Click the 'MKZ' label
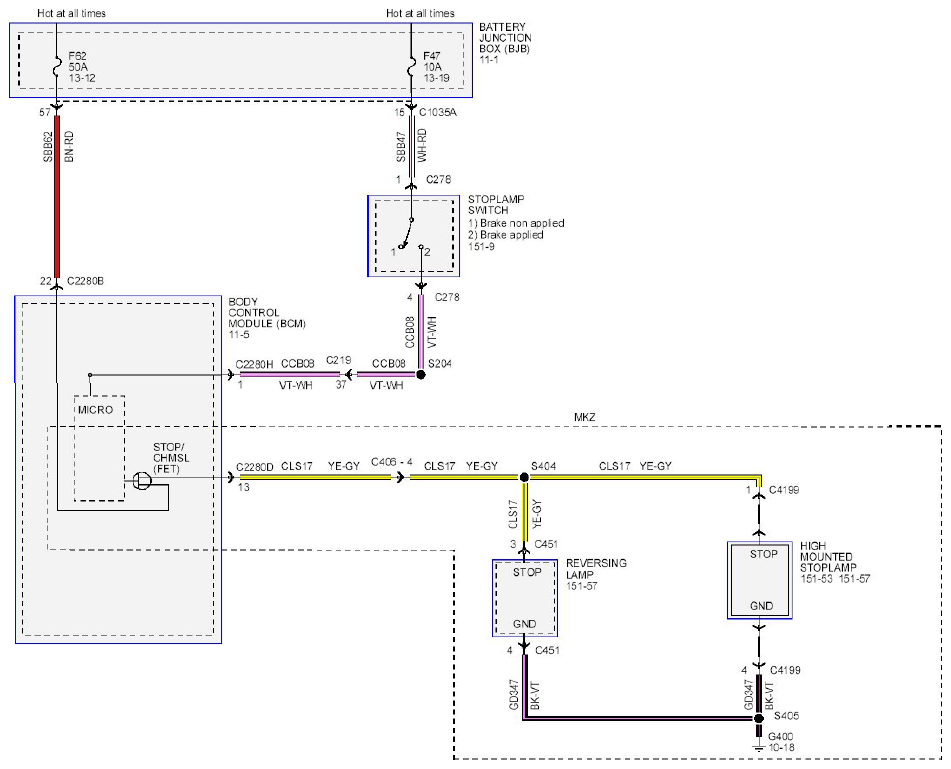The height and width of the screenshot is (769, 951). [585, 417]
